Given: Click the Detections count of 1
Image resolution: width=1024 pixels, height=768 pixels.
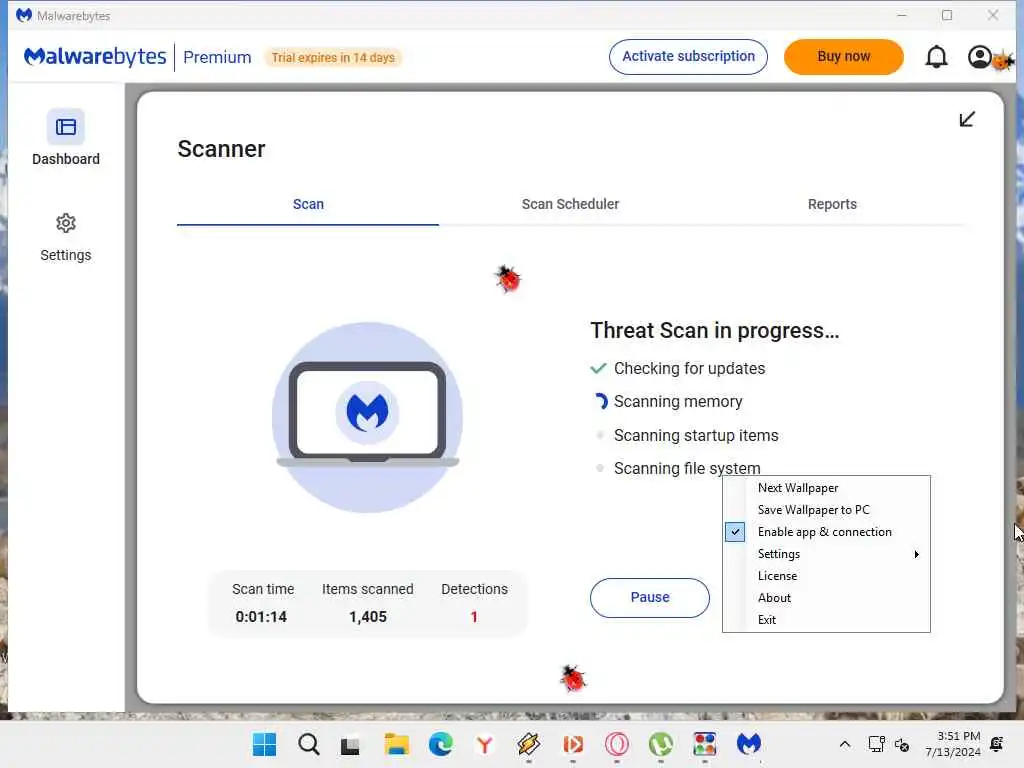Looking at the screenshot, I should pos(474,617).
